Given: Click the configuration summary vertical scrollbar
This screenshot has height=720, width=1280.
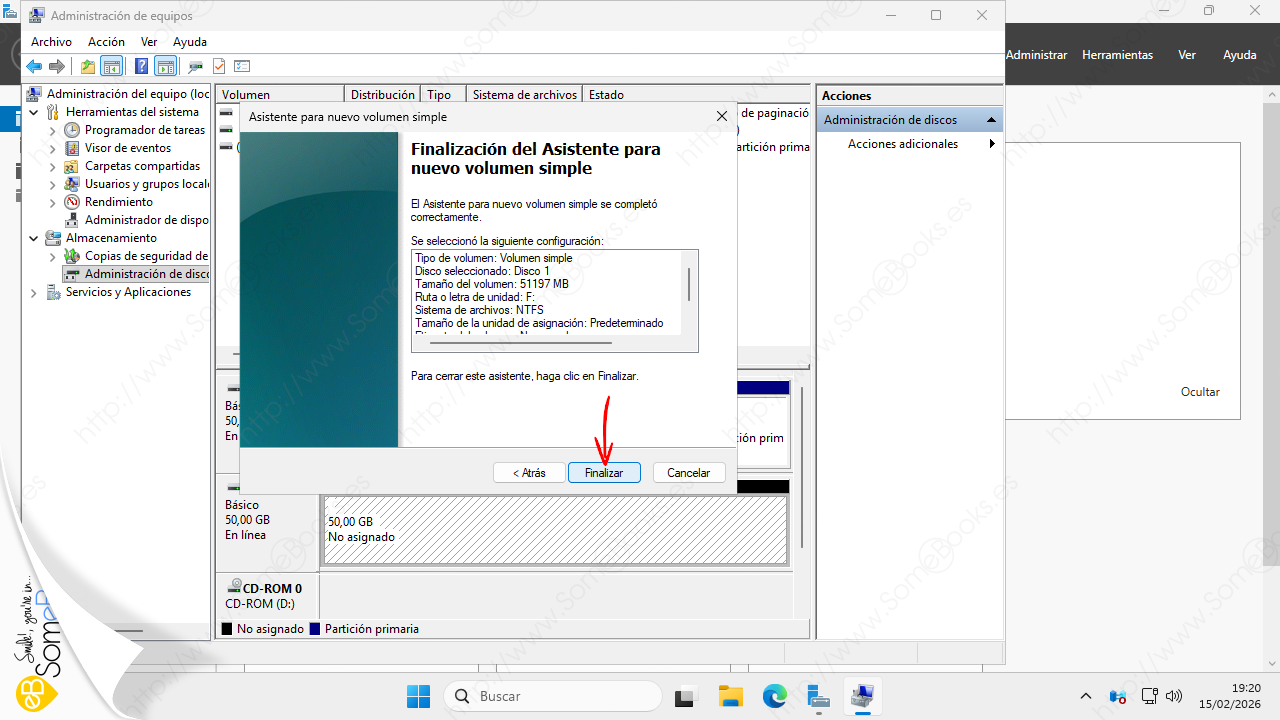Looking at the screenshot, I should coord(688,285).
